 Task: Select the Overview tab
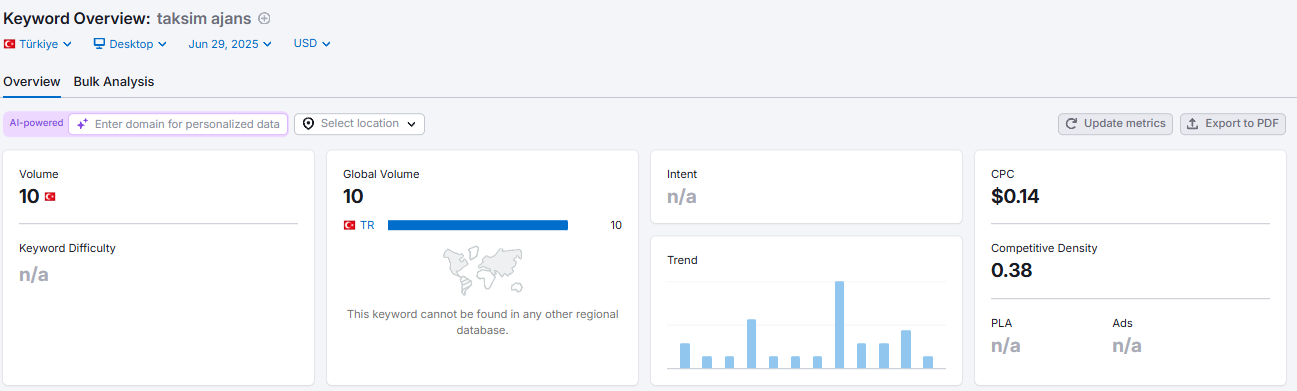tap(32, 82)
